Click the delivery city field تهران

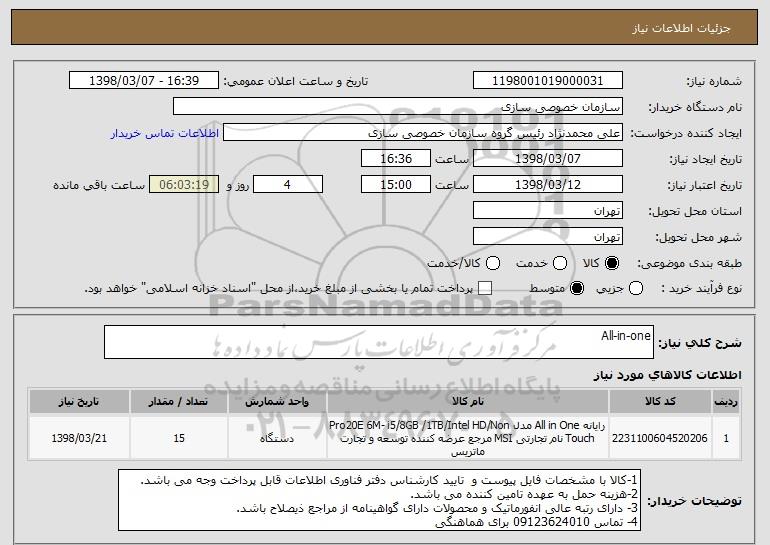pos(548,237)
